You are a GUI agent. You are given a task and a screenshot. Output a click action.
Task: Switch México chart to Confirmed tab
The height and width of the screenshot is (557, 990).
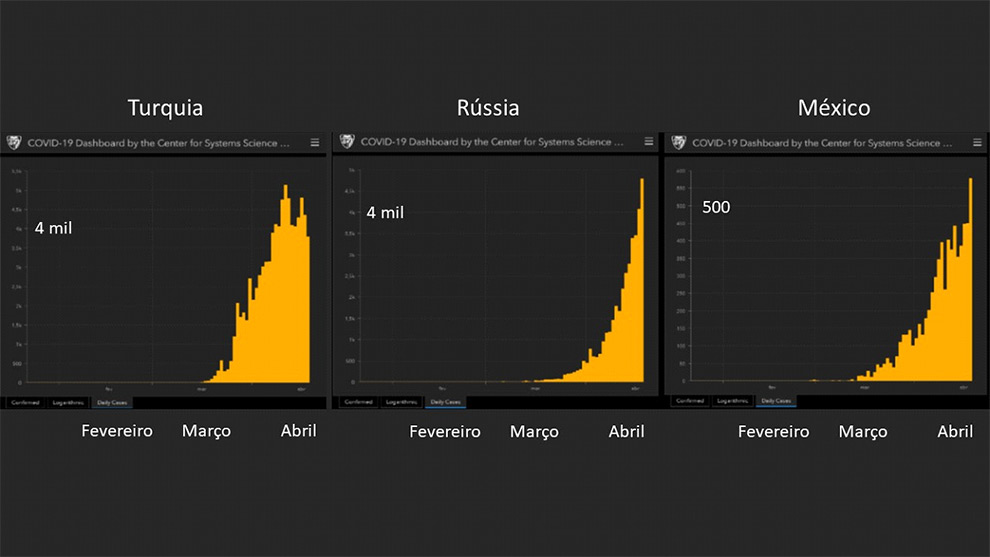(x=689, y=401)
